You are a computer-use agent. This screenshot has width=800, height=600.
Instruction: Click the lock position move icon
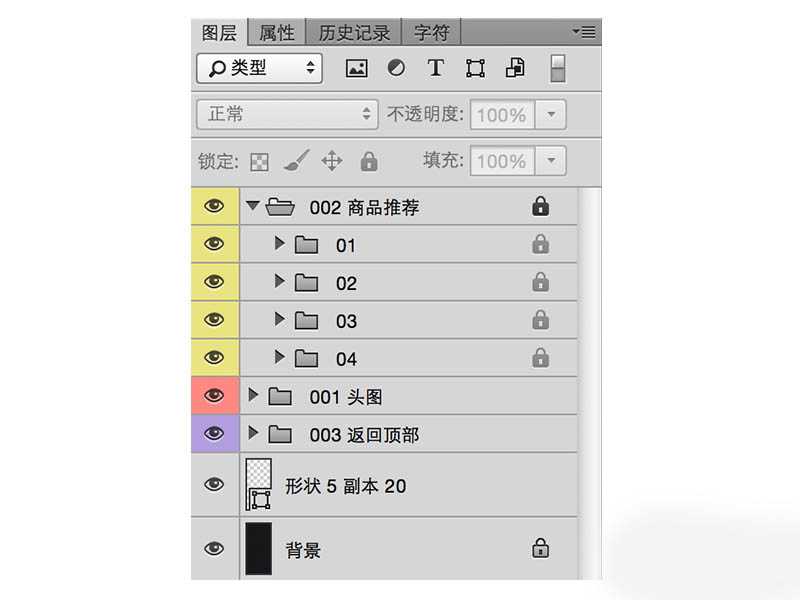[x=332, y=161]
